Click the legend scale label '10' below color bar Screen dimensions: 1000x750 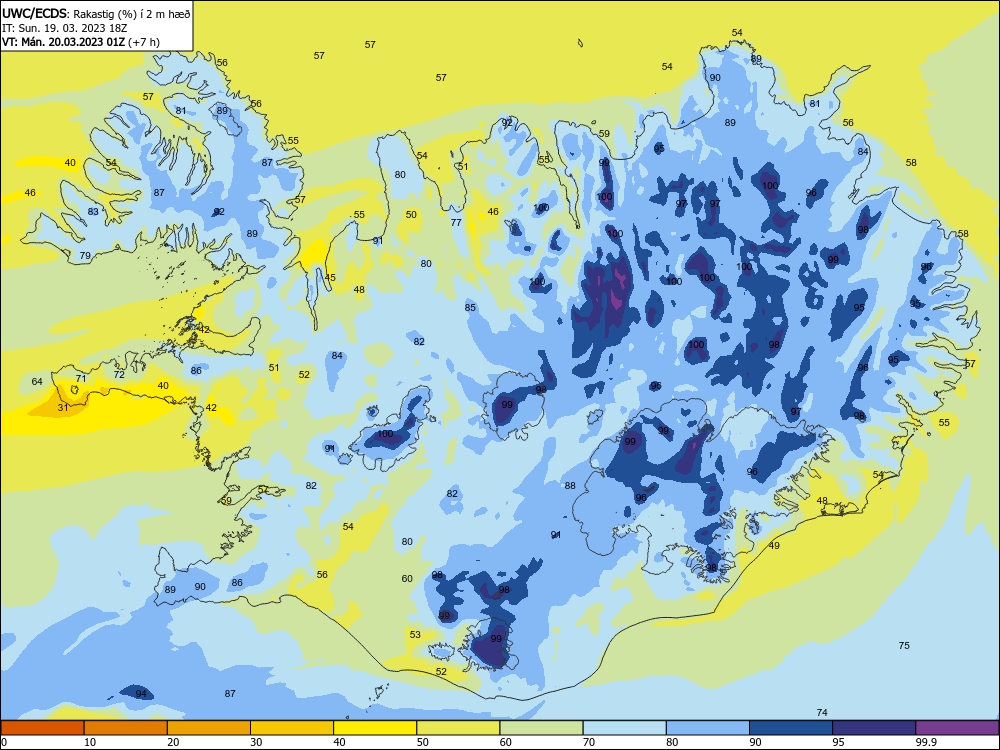click(90, 742)
